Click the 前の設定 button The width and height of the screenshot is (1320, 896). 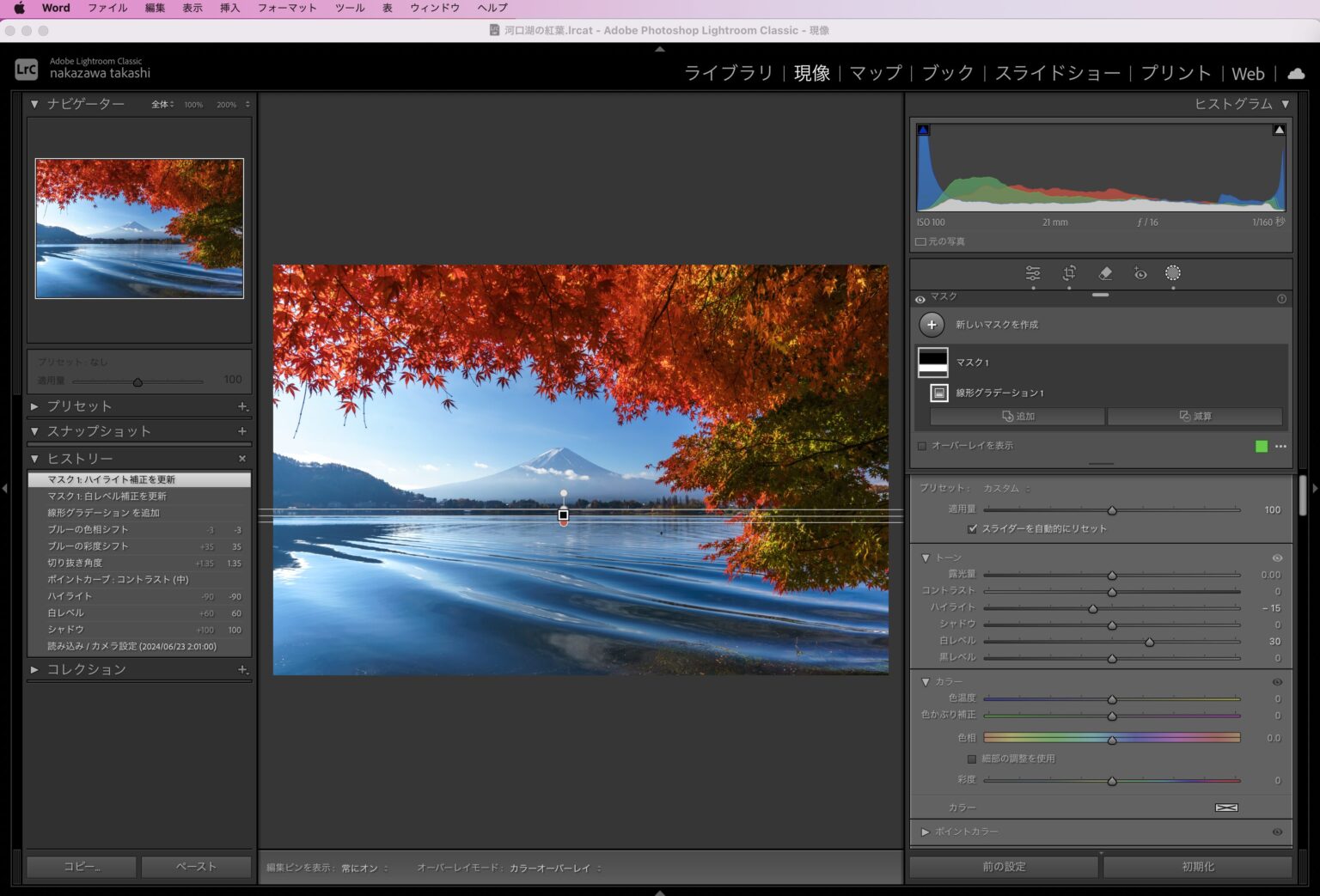[1004, 867]
